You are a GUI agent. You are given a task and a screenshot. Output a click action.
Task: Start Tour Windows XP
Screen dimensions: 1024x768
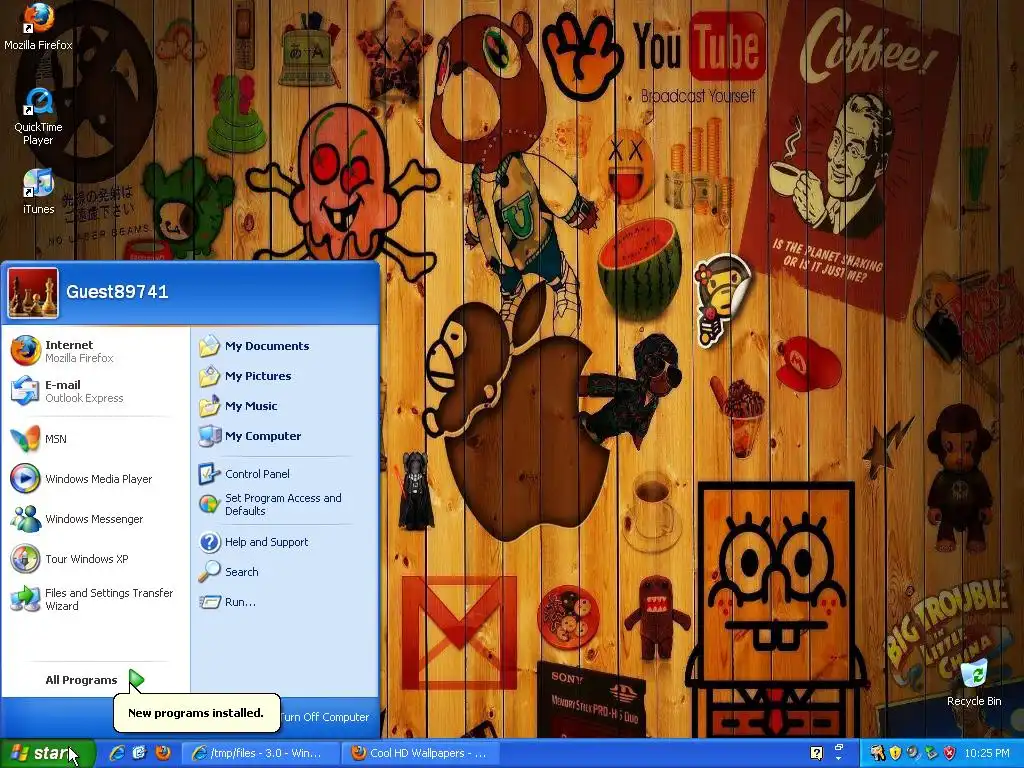coord(95,559)
